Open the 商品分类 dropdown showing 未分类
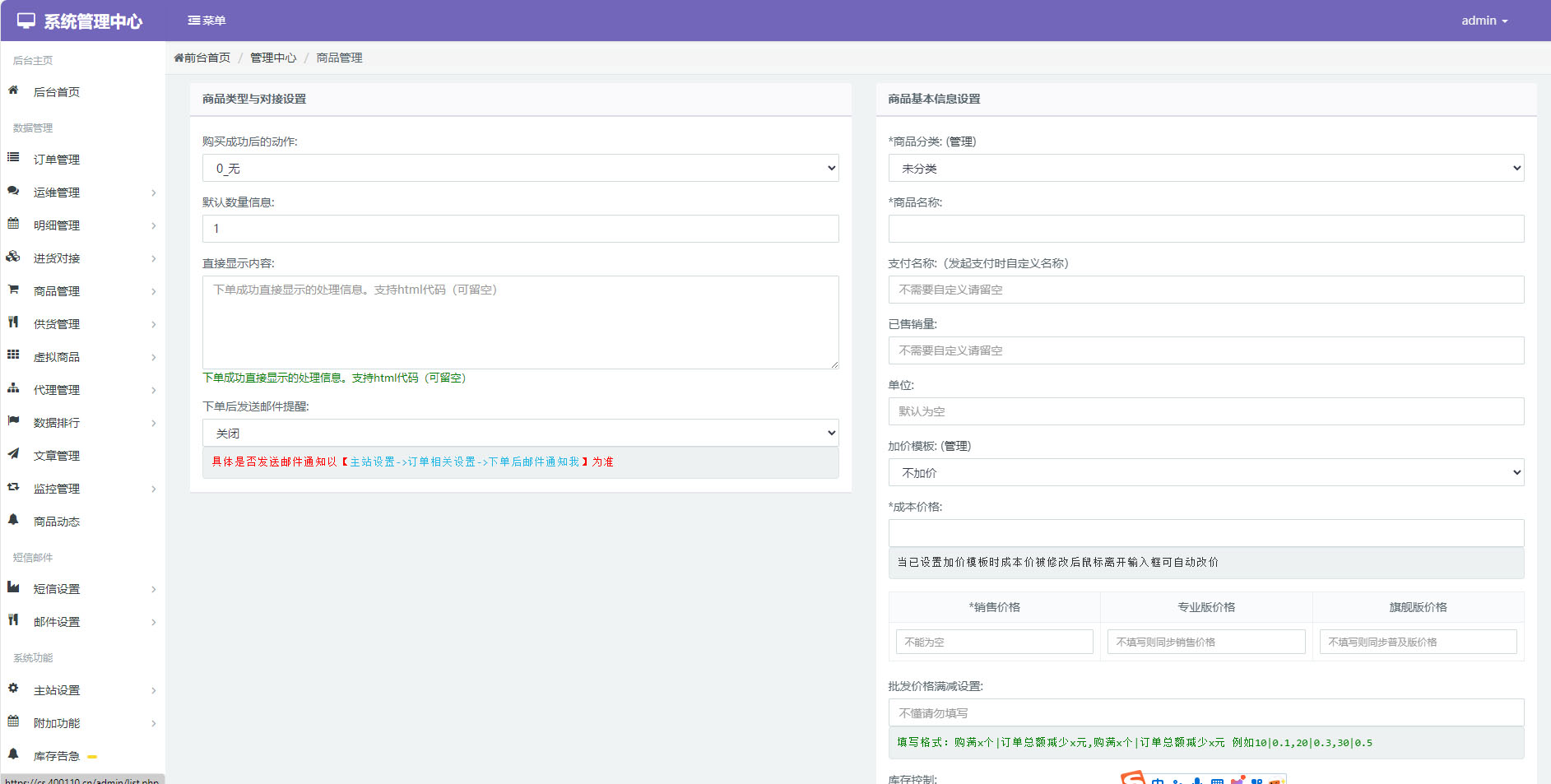Image resolution: width=1551 pixels, height=784 pixels. click(x=1205, y=168)
